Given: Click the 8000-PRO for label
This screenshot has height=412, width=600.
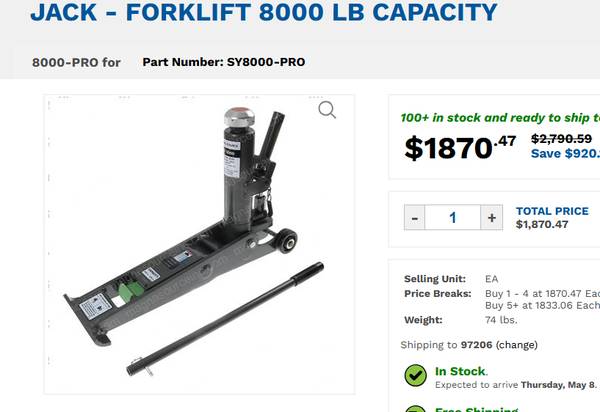Looking at the screenshot, I should coord(76,62).
